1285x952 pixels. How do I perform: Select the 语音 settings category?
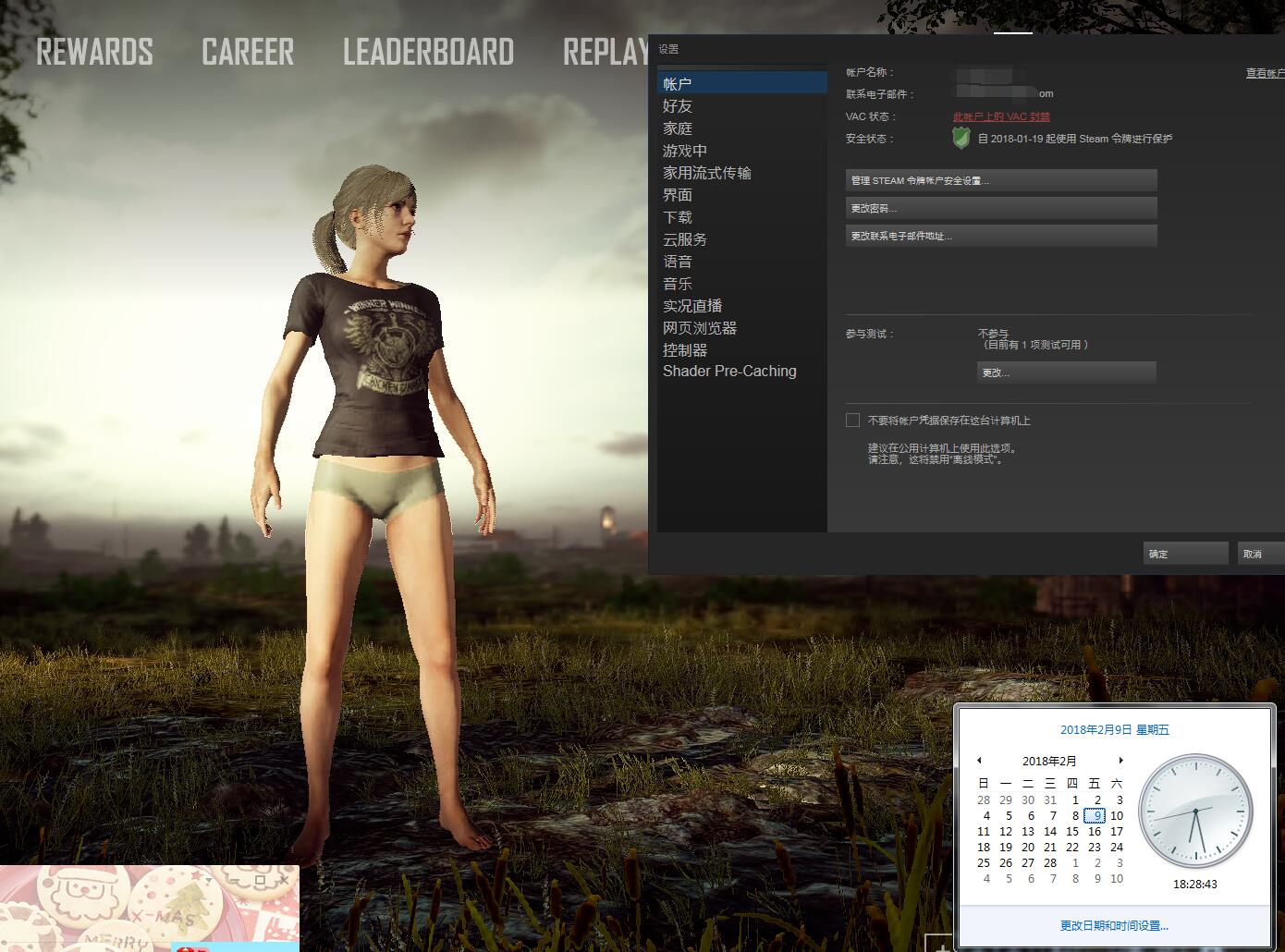(x=742, y=262)
